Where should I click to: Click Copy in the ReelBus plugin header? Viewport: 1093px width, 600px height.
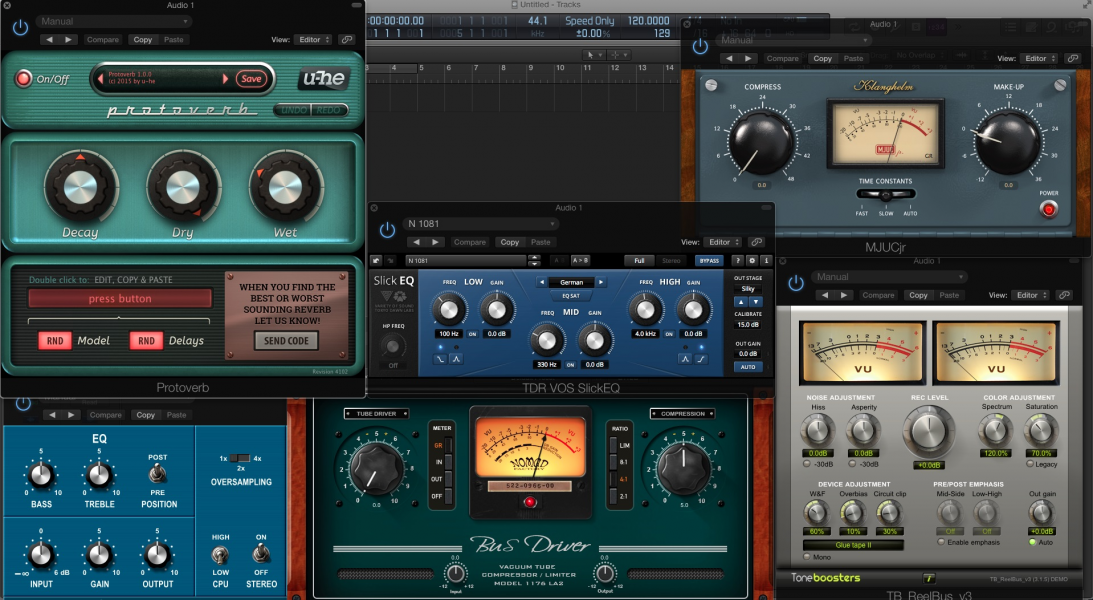tap(918, 295)
